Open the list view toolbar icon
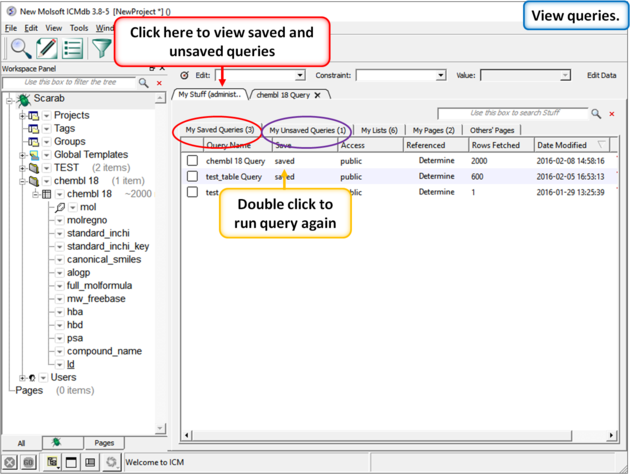The height and width of the screenshot is (474, 630). (x=73, y=47)
